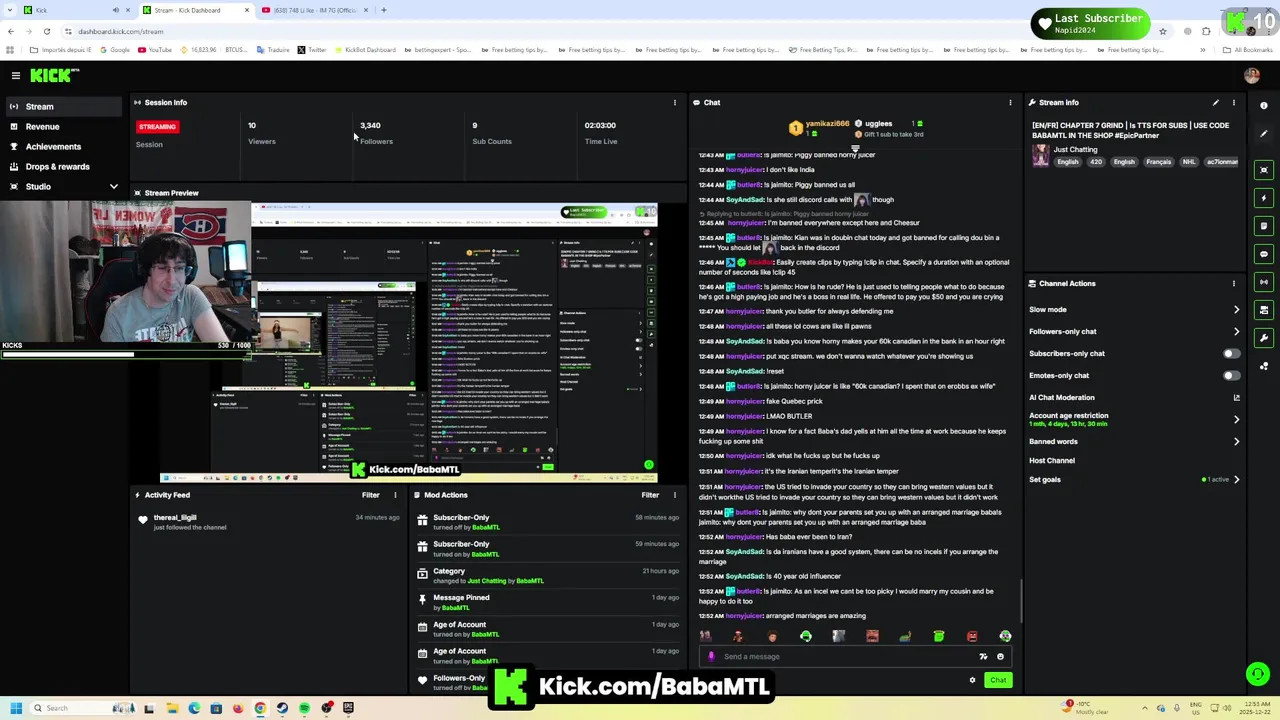Click thereal_lilgill in Activity Feed
This screenshot has height=720, width=1280.
[175, 517]
